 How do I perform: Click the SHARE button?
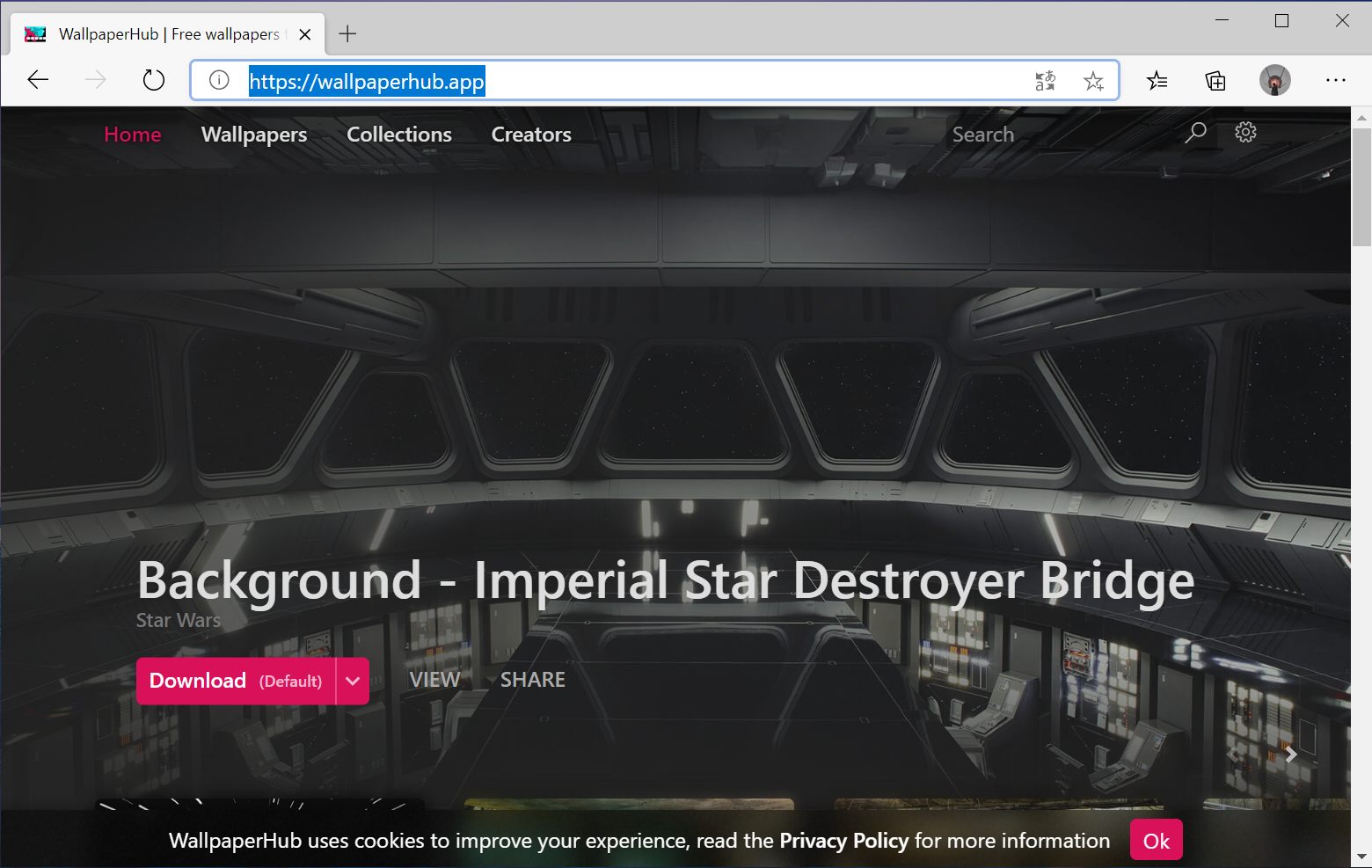pos(533,680)
